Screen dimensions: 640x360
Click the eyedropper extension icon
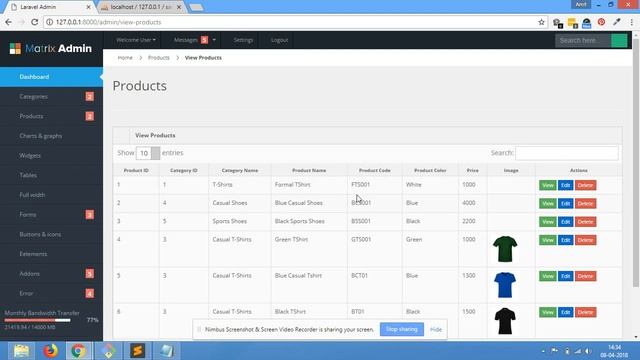(x=616, y=22)
